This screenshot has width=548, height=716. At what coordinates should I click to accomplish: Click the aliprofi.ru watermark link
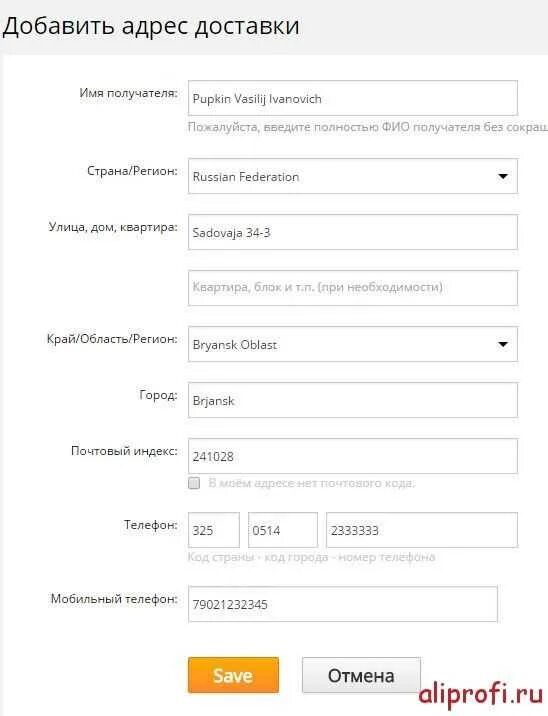pos(480,696)
